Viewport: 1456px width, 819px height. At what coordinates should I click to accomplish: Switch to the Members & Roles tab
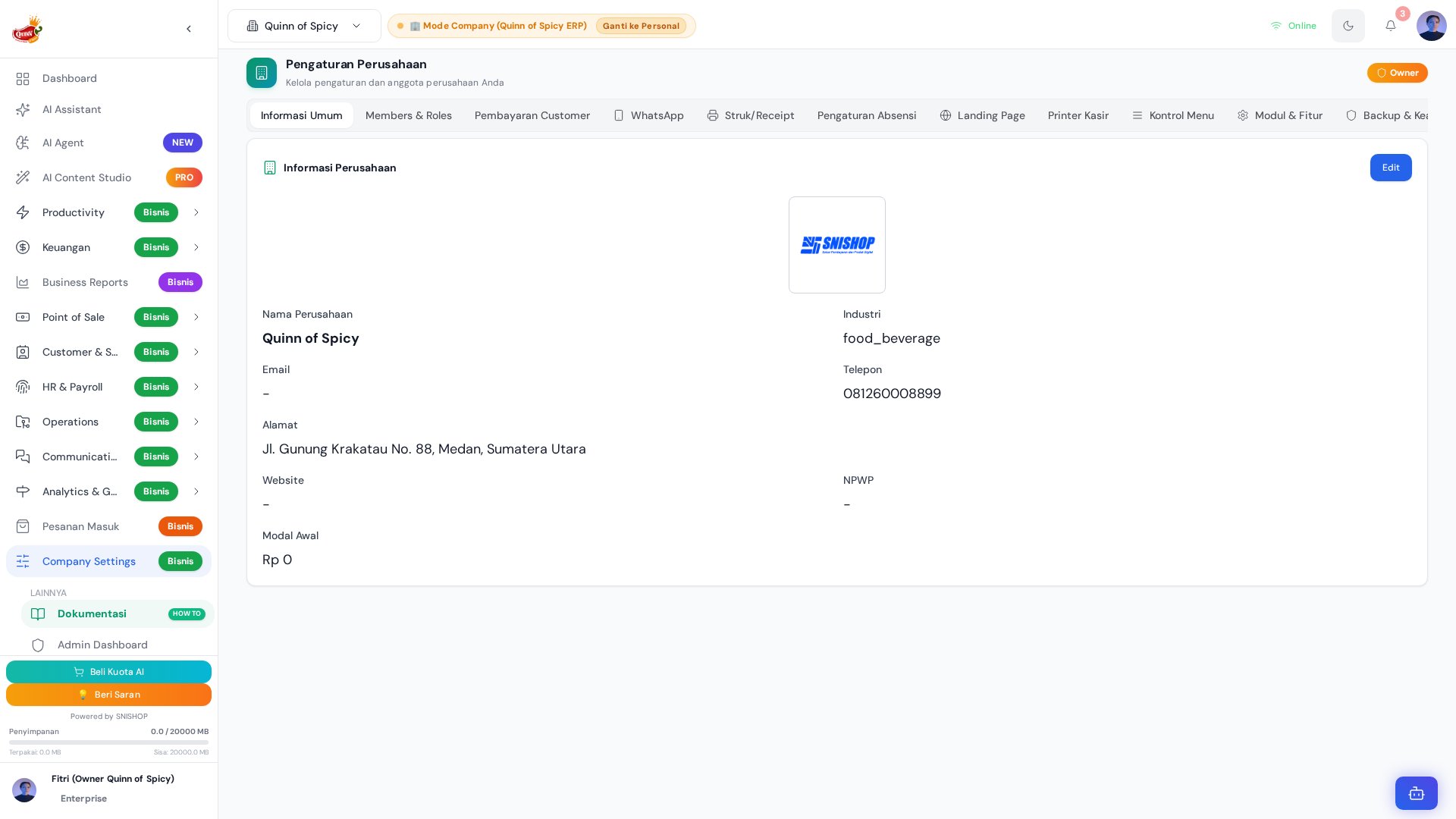(x=408, y=115)
